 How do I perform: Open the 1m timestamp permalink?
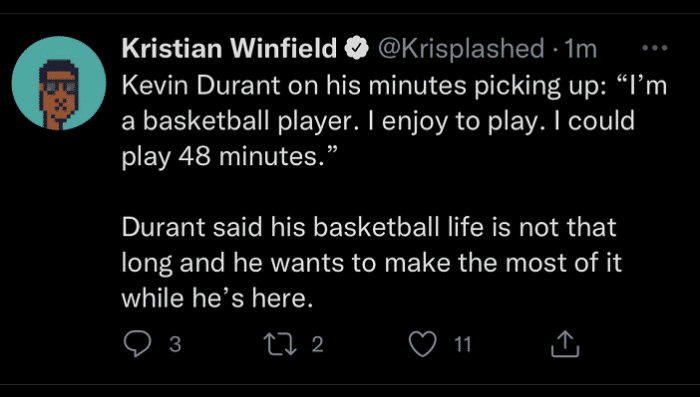point(580,49)
